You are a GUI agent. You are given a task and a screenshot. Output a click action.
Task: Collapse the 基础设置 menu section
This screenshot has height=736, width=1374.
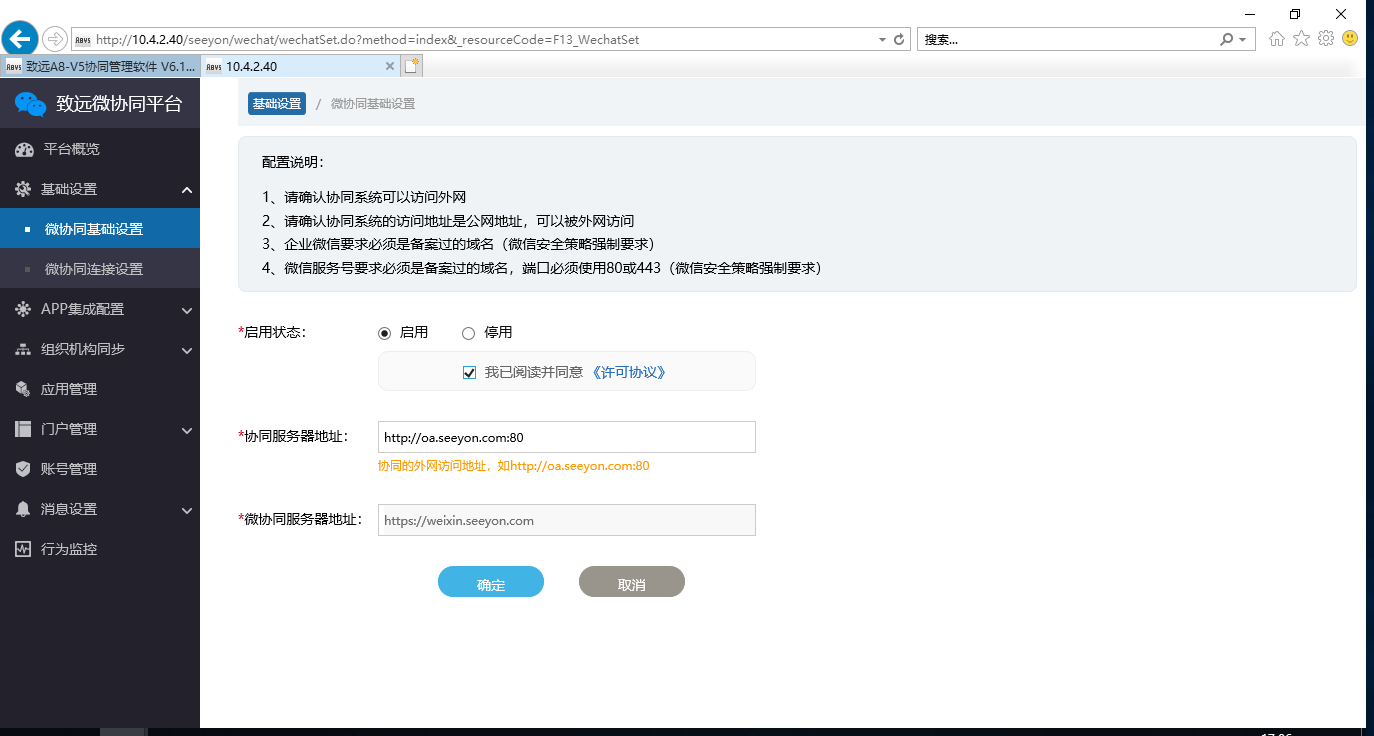click(187, 190)
